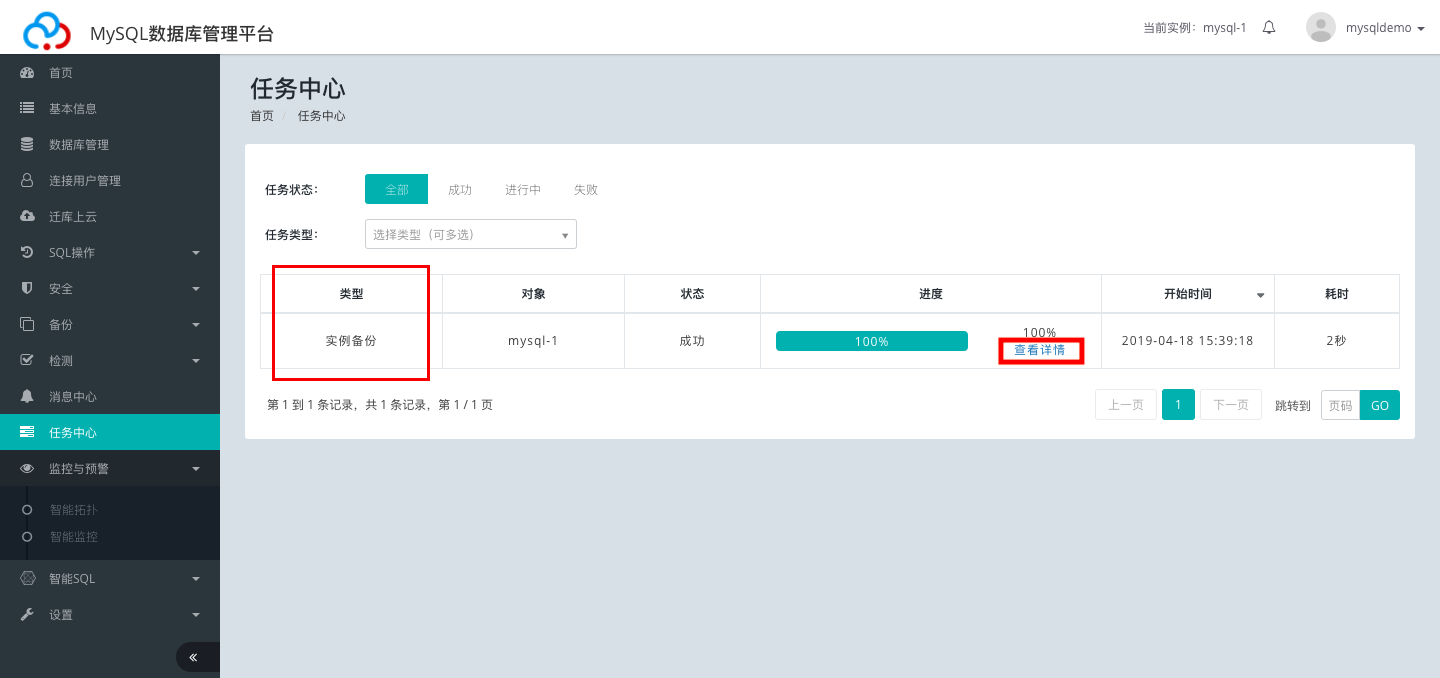Click the 数据库管理 database icon
The height and width of the screenshot is (678, 1440).
(27, 145)
